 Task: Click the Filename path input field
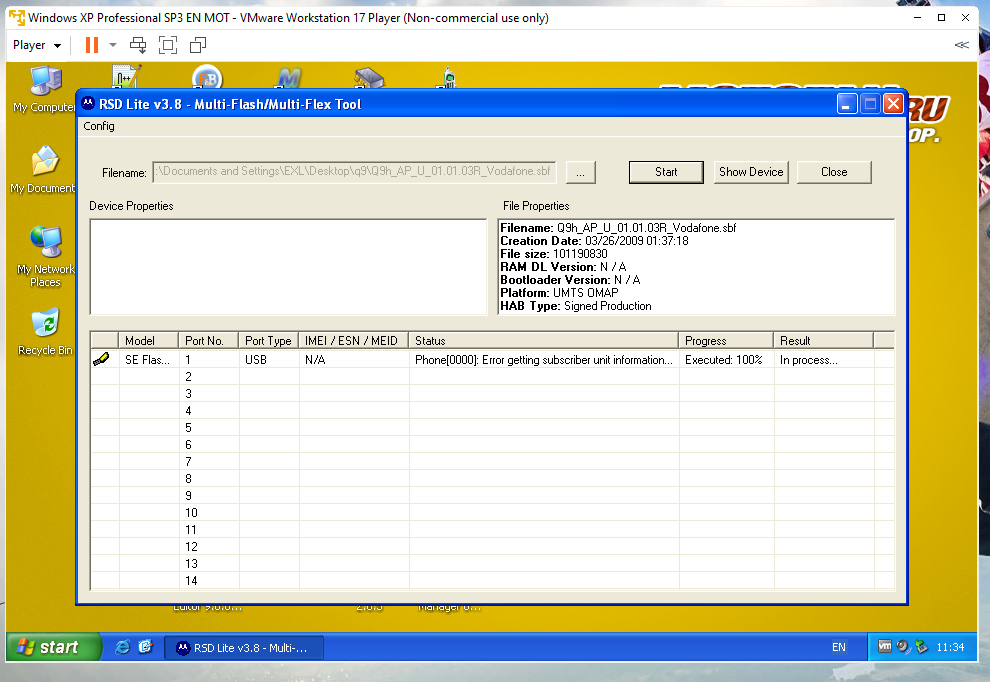354,172
